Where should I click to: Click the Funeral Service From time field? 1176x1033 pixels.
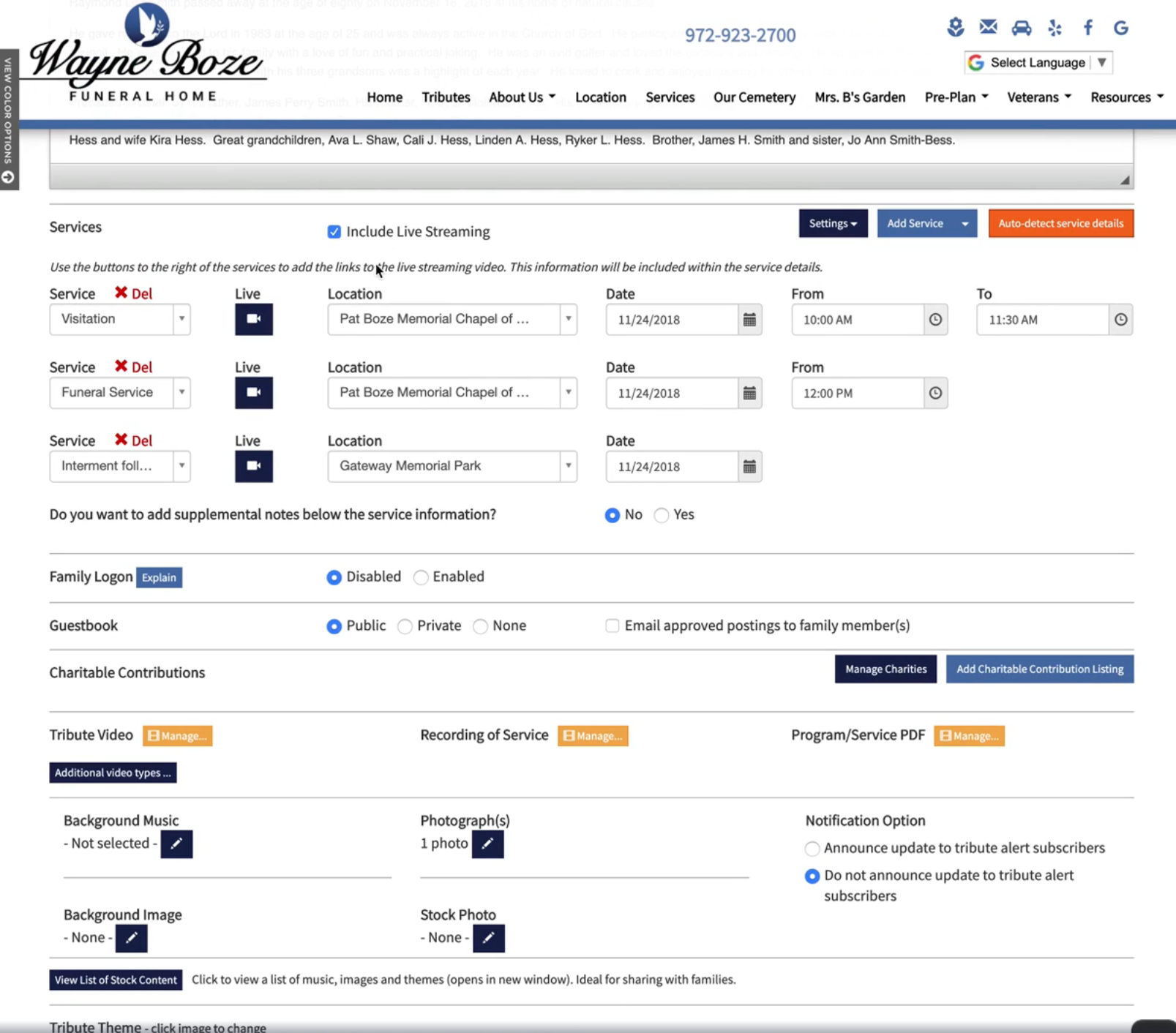(x=856, y=394)
